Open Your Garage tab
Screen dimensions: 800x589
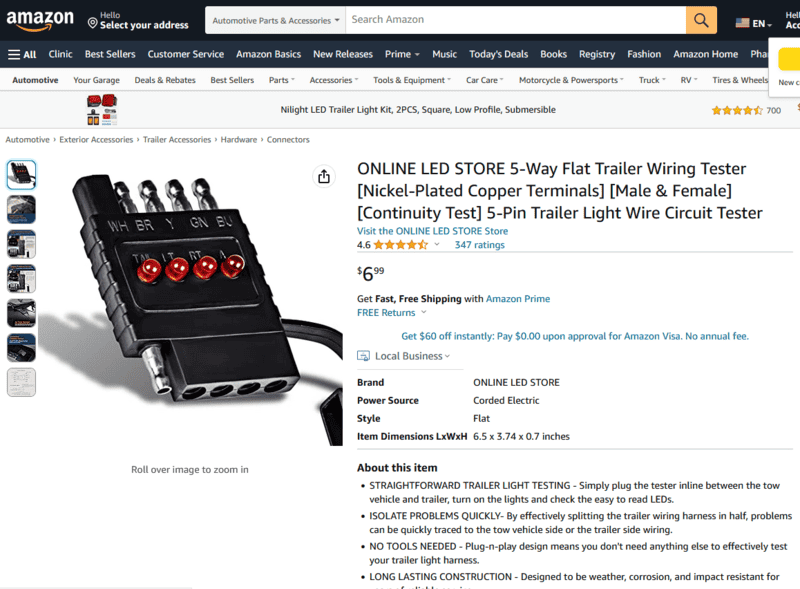[x=96, y=80]
